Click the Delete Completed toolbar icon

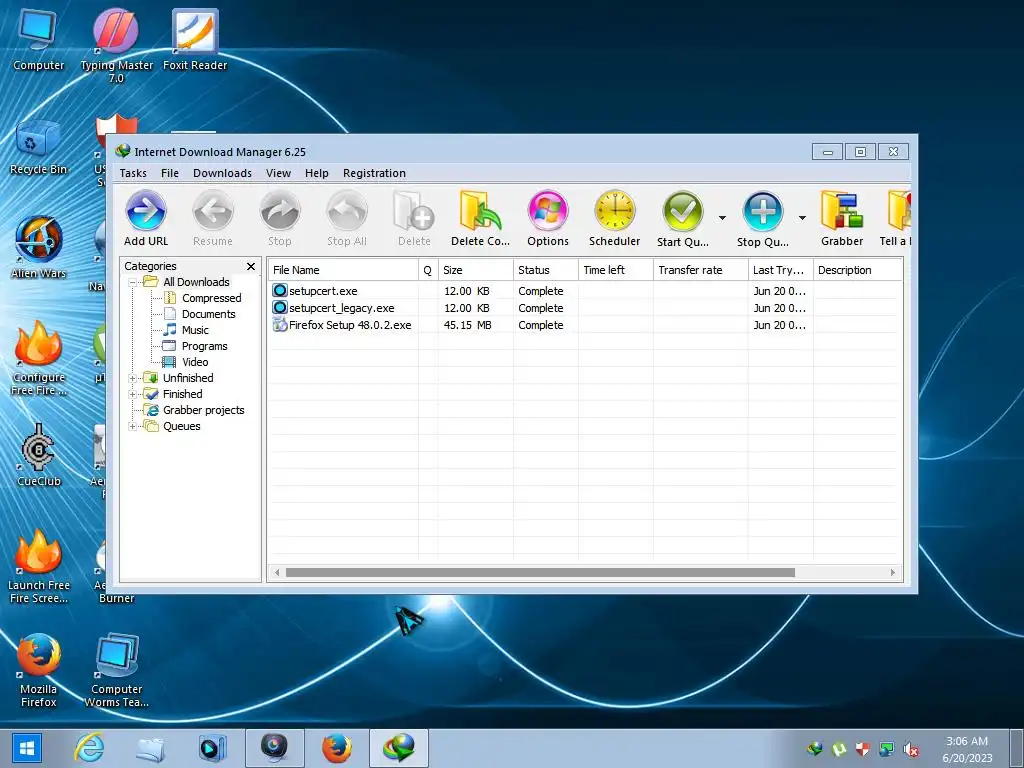(x=480, y=219)
